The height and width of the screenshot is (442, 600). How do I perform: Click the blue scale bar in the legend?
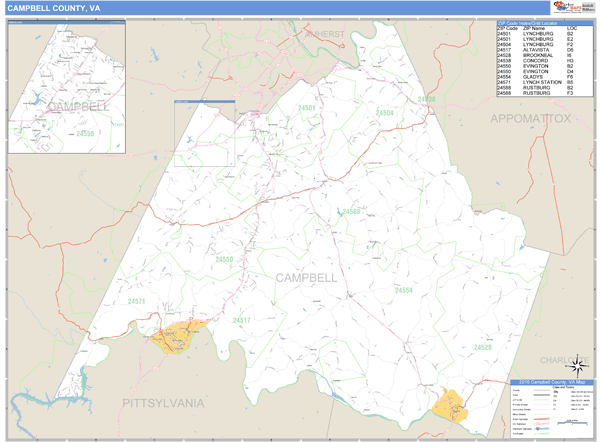point(572,423)
